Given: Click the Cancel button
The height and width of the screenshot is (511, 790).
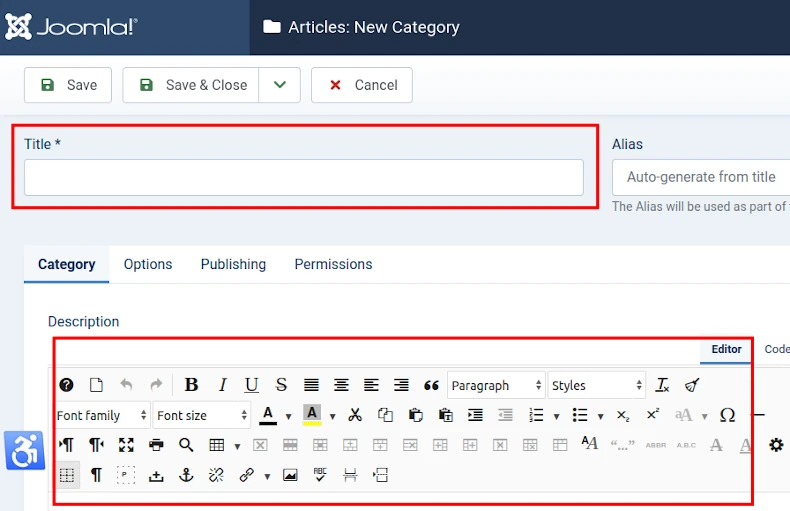Looking at the screenshot, I should tap(362, 85).
